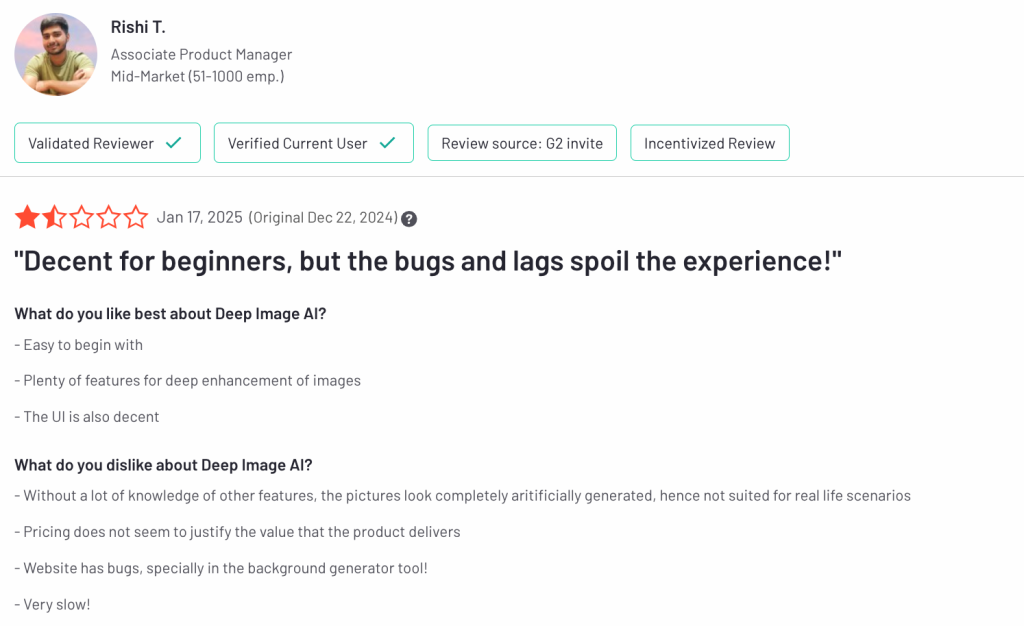The image size is (1024, 626).
Task: Click the third empty star
Action: point(81,217)
